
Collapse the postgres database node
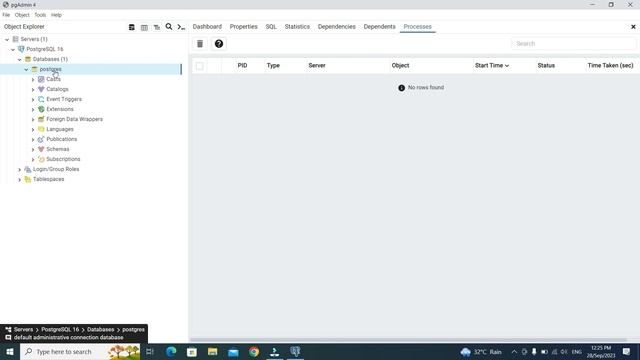27,69
